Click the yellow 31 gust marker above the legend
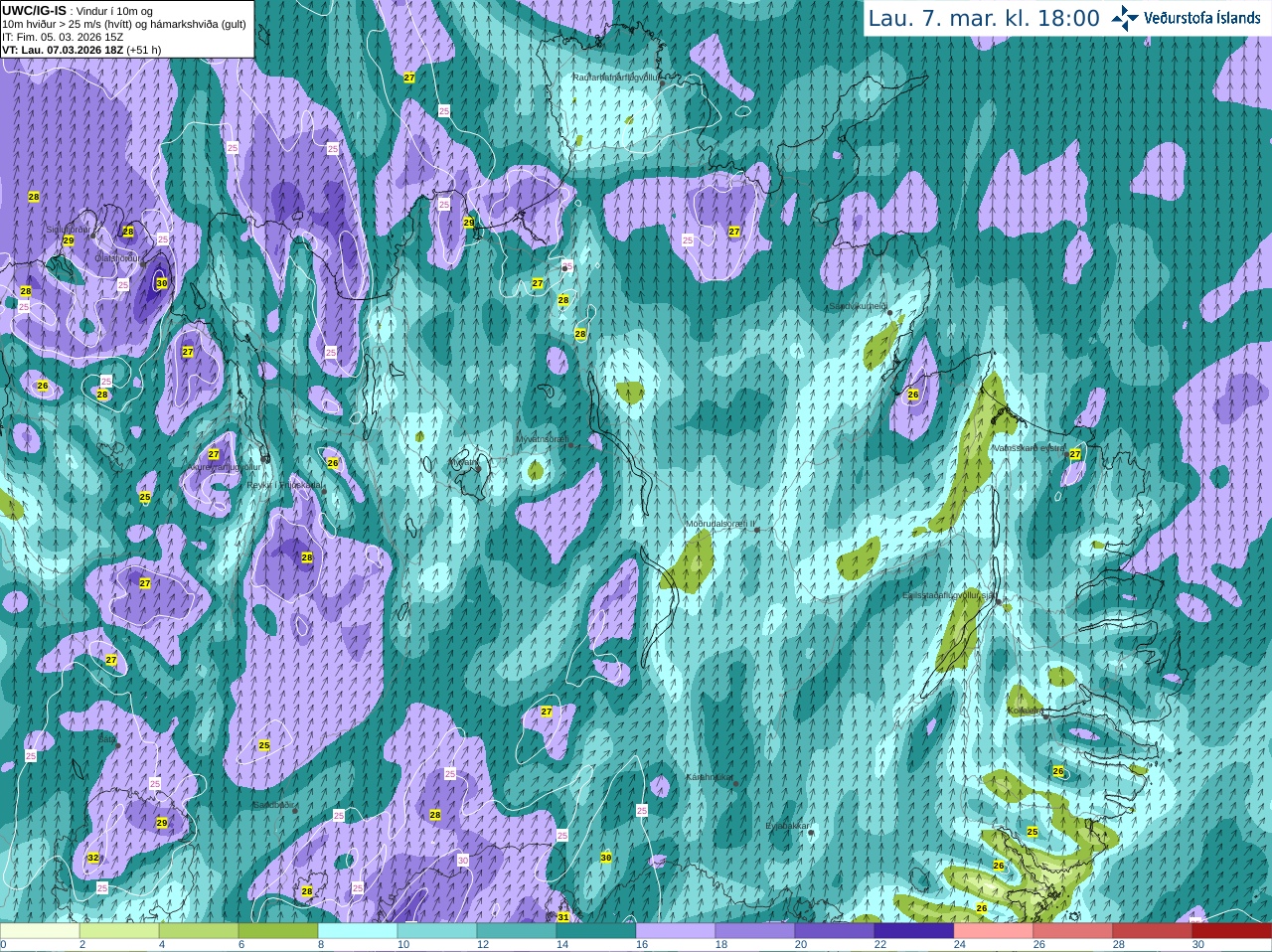 563,917
